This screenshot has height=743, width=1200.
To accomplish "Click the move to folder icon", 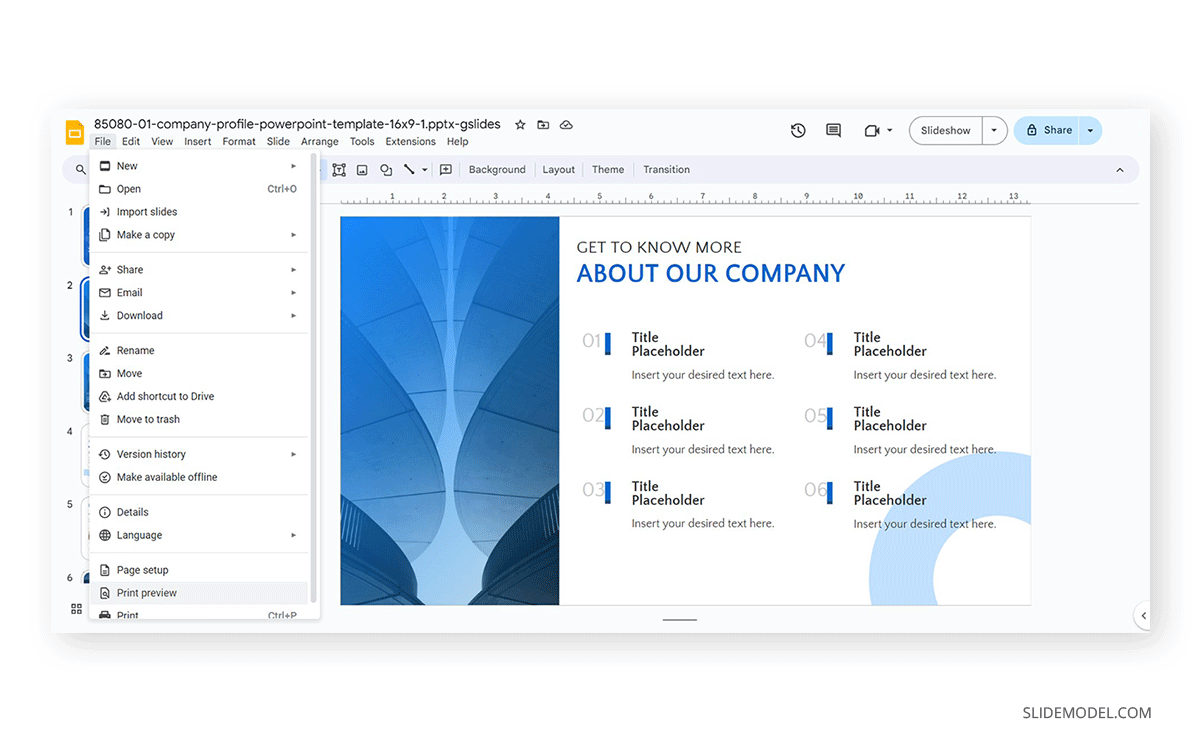I will pos(543,125).
